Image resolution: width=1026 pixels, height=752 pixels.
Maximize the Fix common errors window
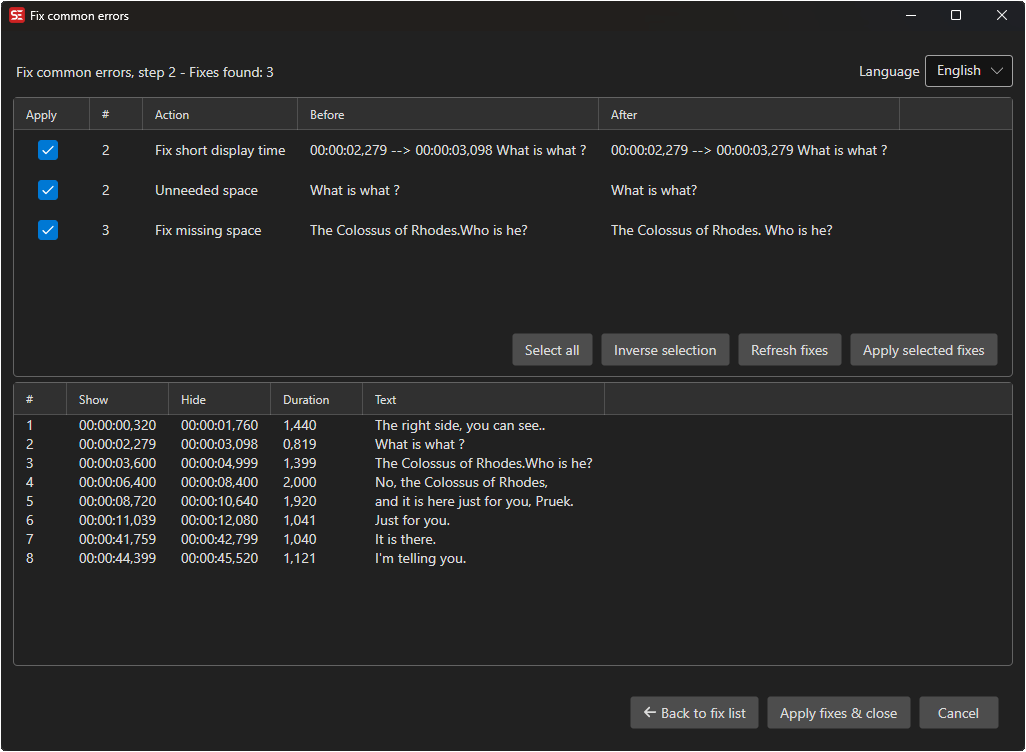[x=956, y=16]
